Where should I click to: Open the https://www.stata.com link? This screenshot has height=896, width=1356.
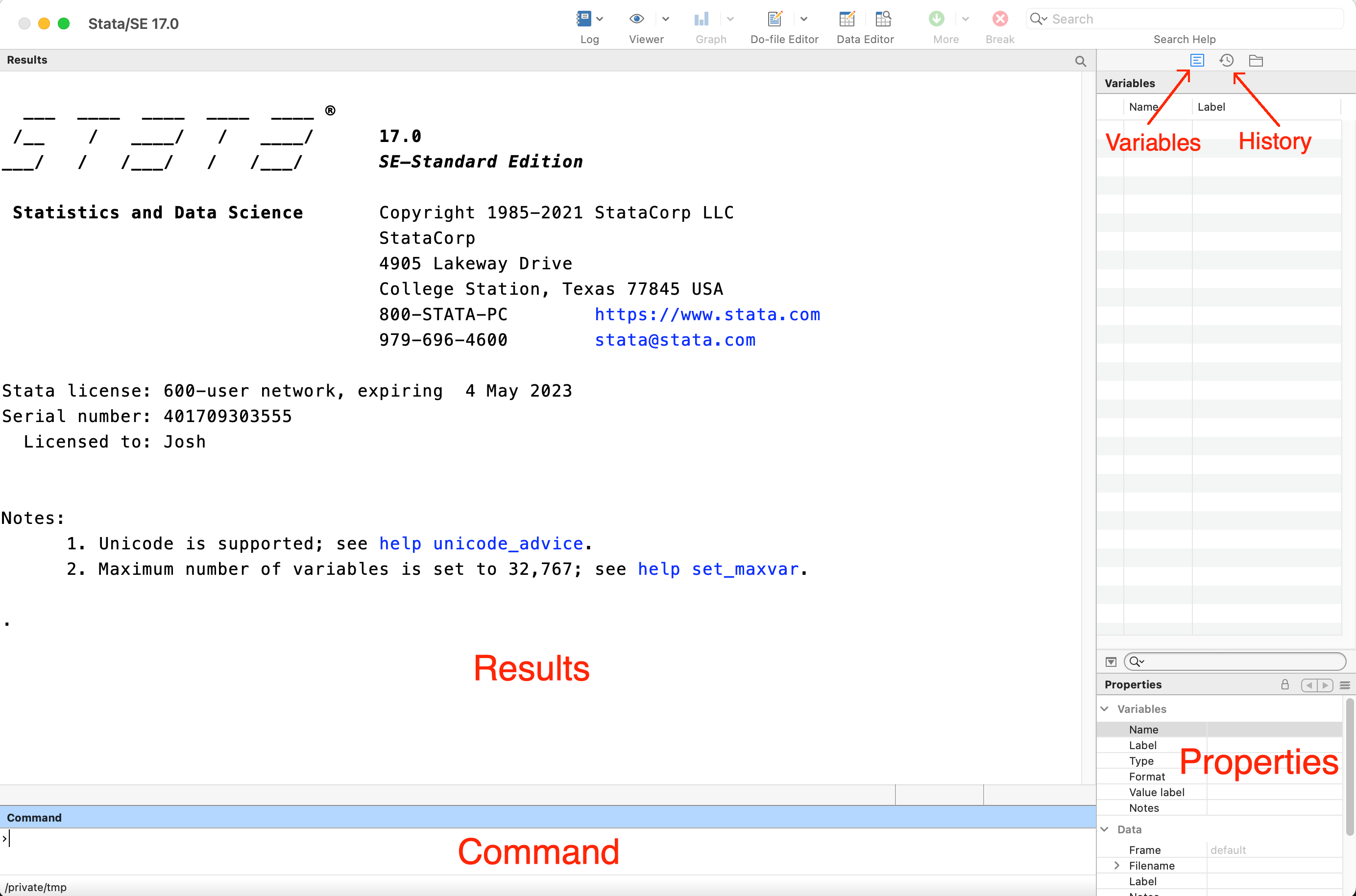point(707,314)
